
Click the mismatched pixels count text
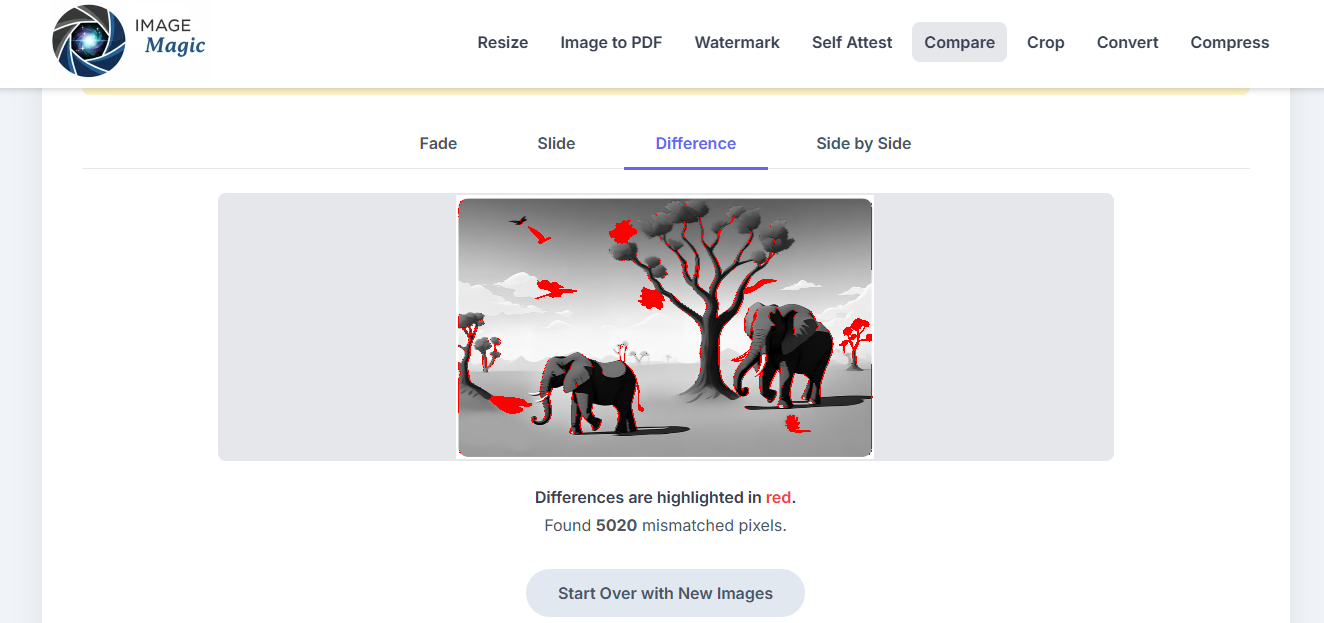click(x=665, y=524)
